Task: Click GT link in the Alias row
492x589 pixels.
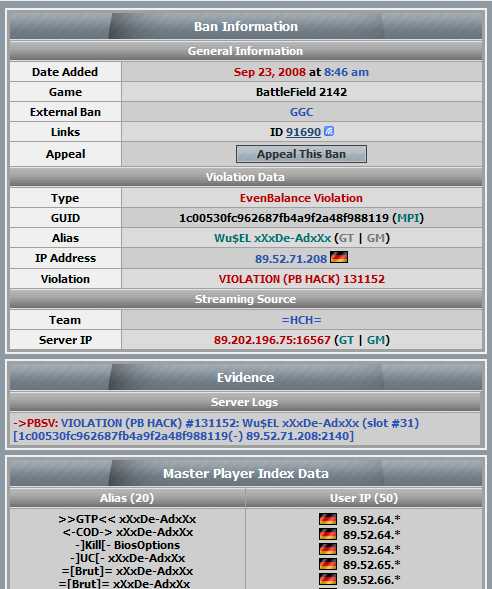Action: [x=346, y=238]
